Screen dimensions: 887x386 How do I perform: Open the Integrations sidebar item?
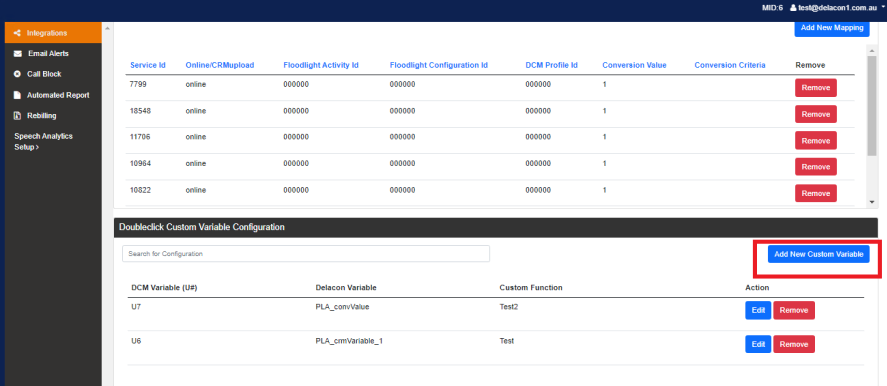tap(53, 33)
